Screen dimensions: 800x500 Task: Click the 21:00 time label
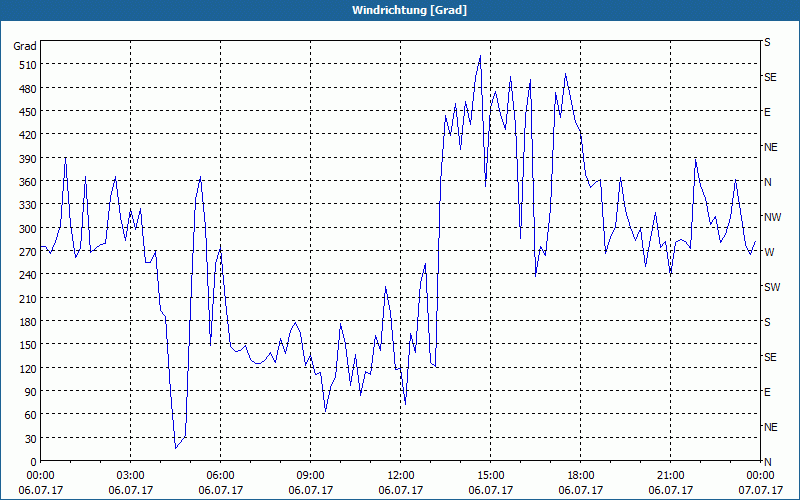670,476
